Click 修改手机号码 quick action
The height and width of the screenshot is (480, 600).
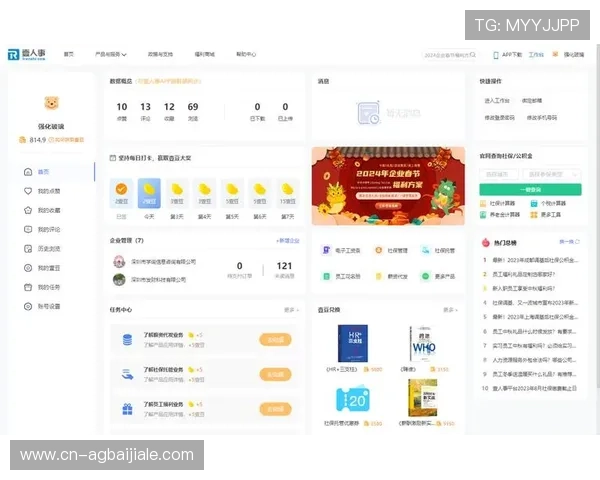541,118
